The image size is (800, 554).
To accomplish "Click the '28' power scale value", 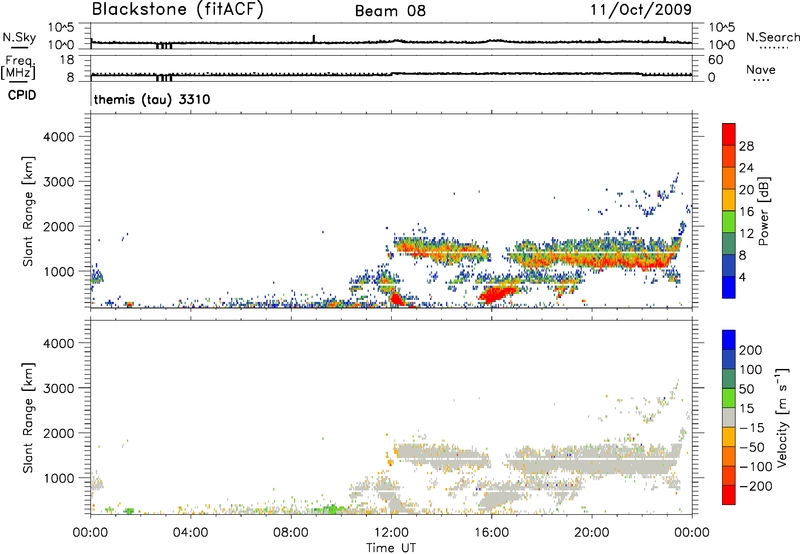I will [x=746, y=146].
